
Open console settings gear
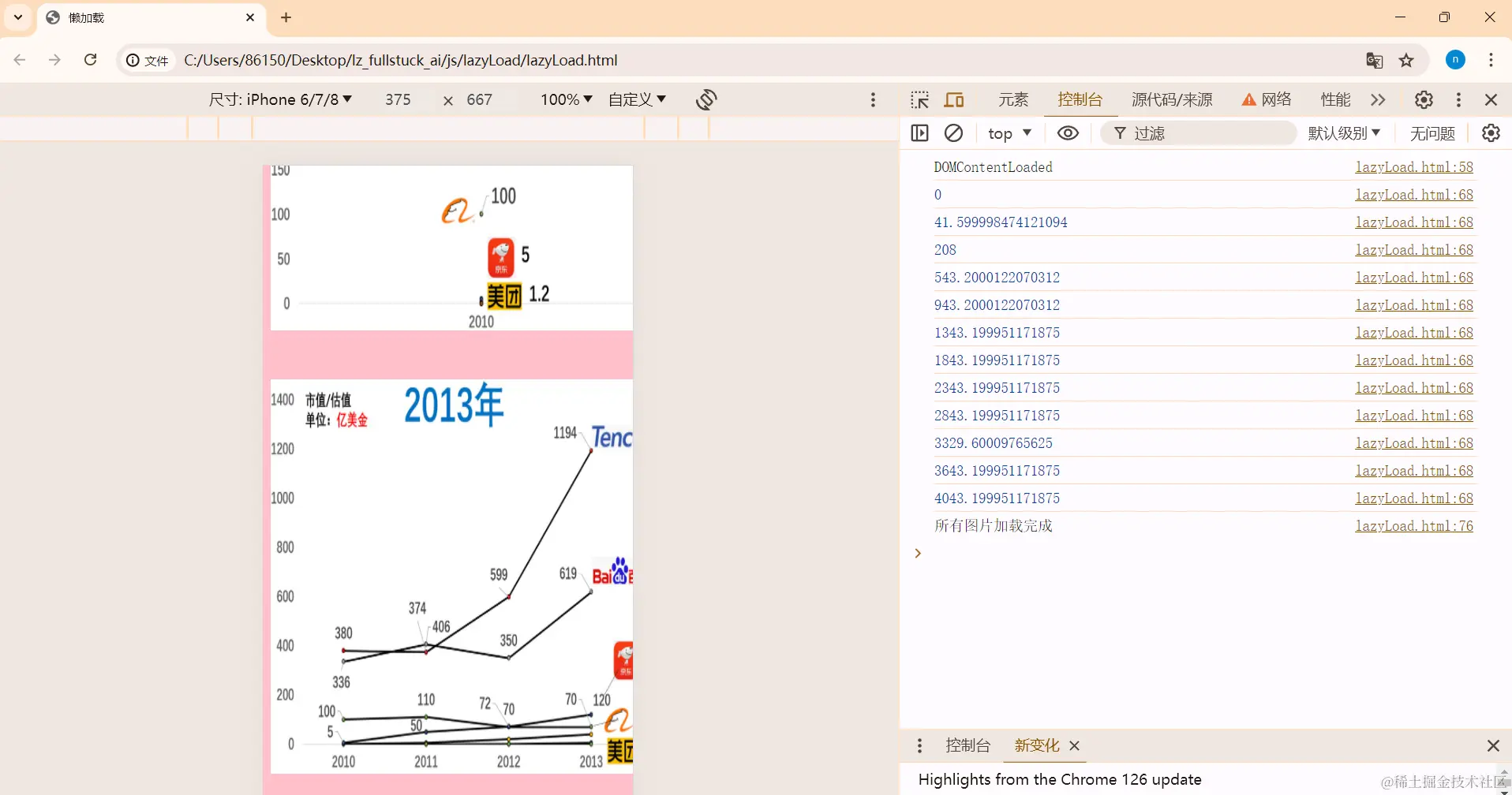coord(1491,133)
